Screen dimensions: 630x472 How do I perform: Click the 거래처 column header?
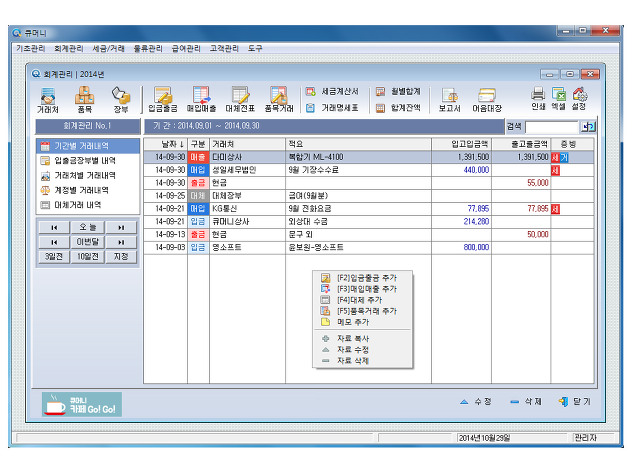click(248, 144)
